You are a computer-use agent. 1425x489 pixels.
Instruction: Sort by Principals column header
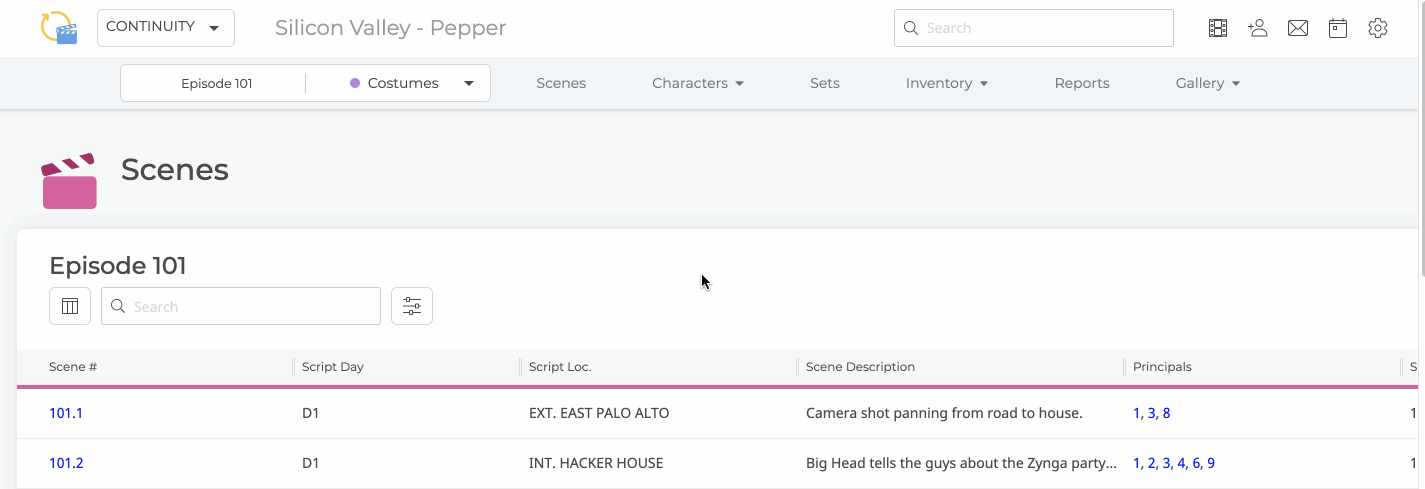pyautogui.click(x=1162, y=367)
